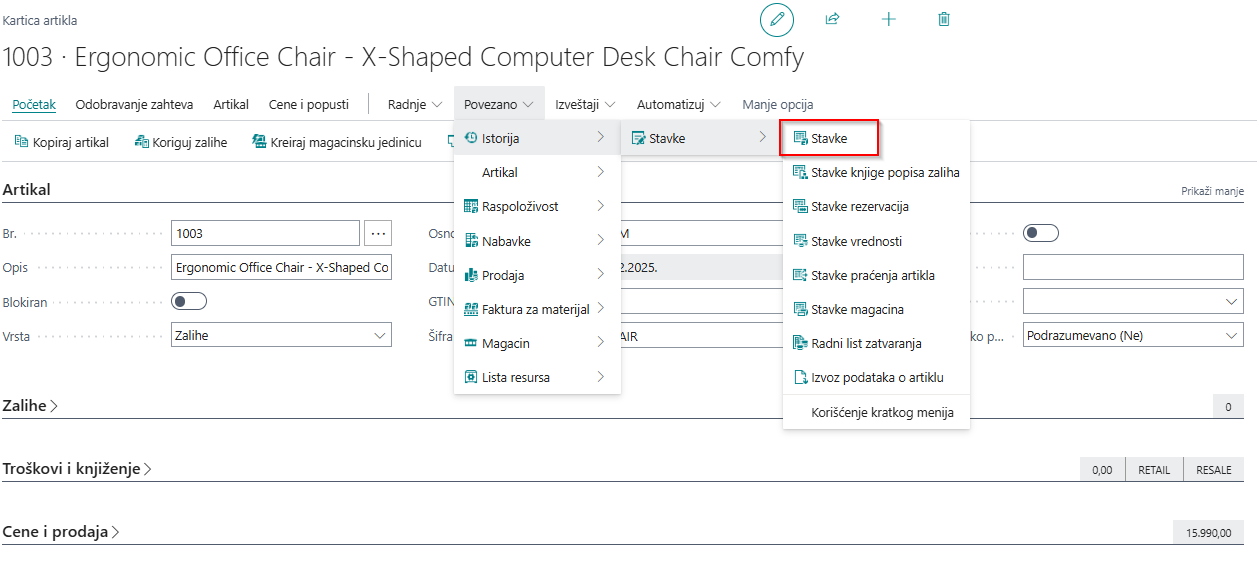Toggle the switch right of the submenu
Screen dimensions: 1257x572
(1040, 233)
